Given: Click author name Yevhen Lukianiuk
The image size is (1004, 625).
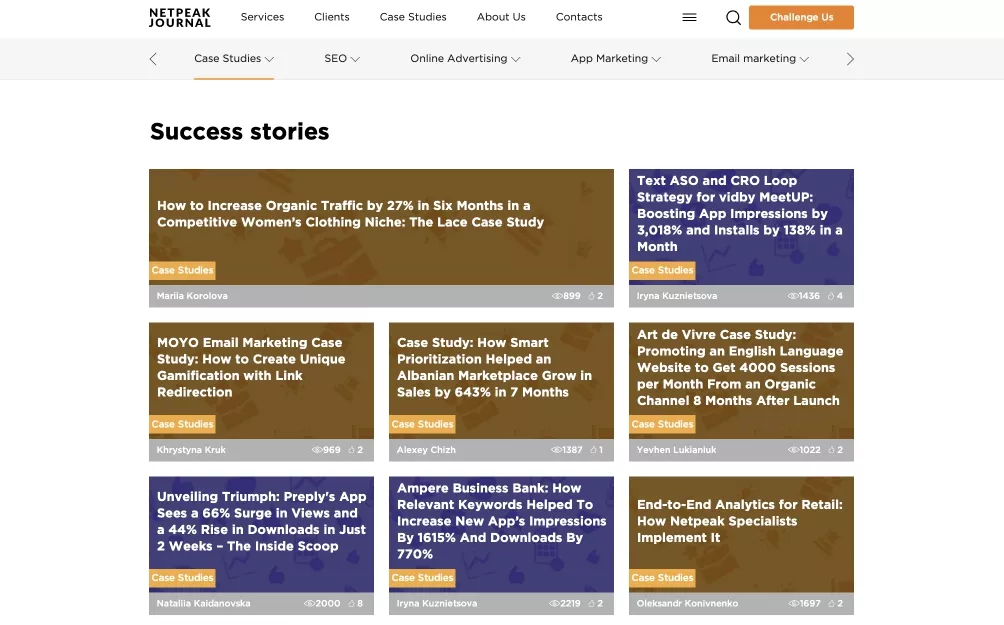Looking at the screenshot, I should point(676,450).
